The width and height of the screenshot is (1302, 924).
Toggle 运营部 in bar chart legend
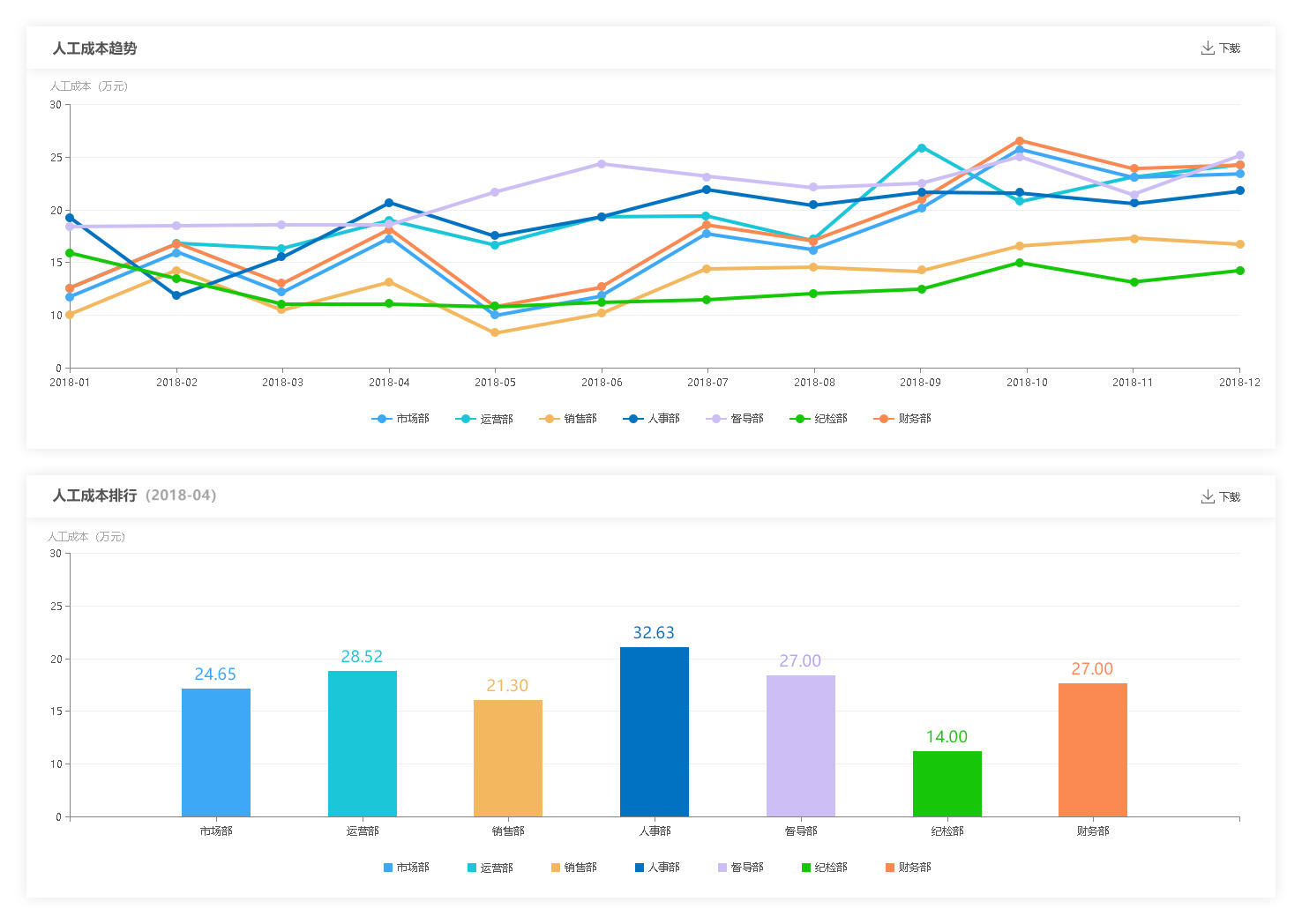click(490, 868)
